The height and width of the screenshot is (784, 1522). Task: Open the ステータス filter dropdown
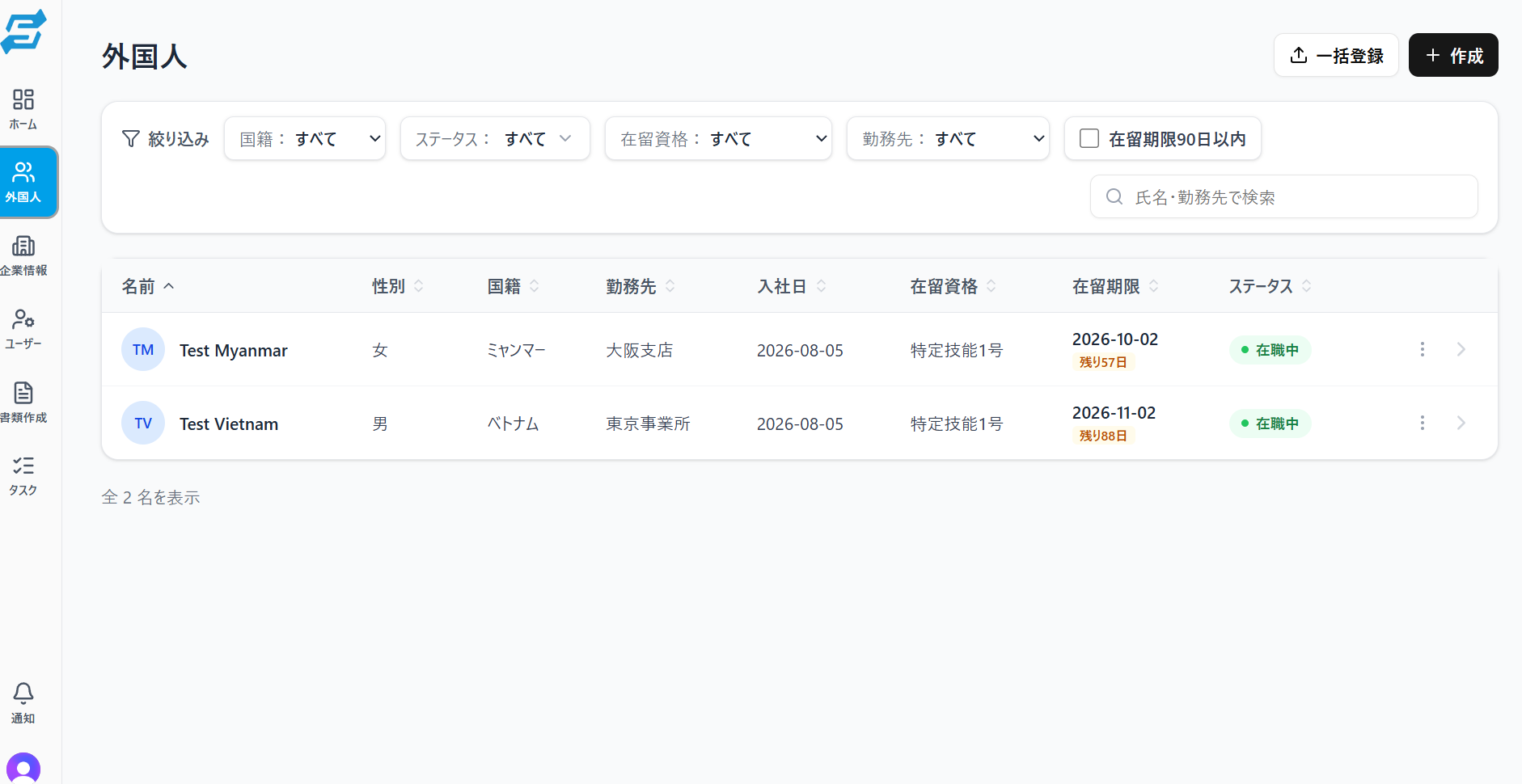tap(495, 138)
